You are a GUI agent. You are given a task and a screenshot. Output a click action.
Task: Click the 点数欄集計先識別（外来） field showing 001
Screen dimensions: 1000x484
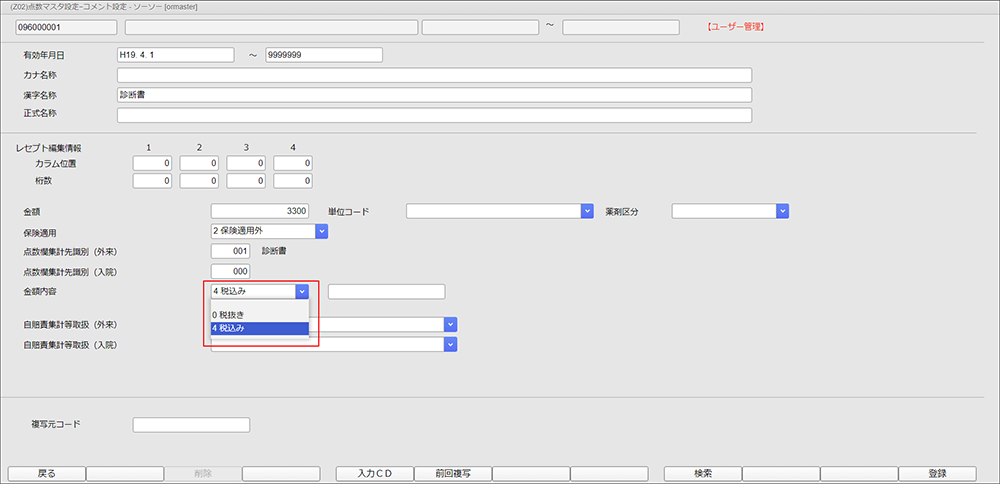[x=231, y=251]
